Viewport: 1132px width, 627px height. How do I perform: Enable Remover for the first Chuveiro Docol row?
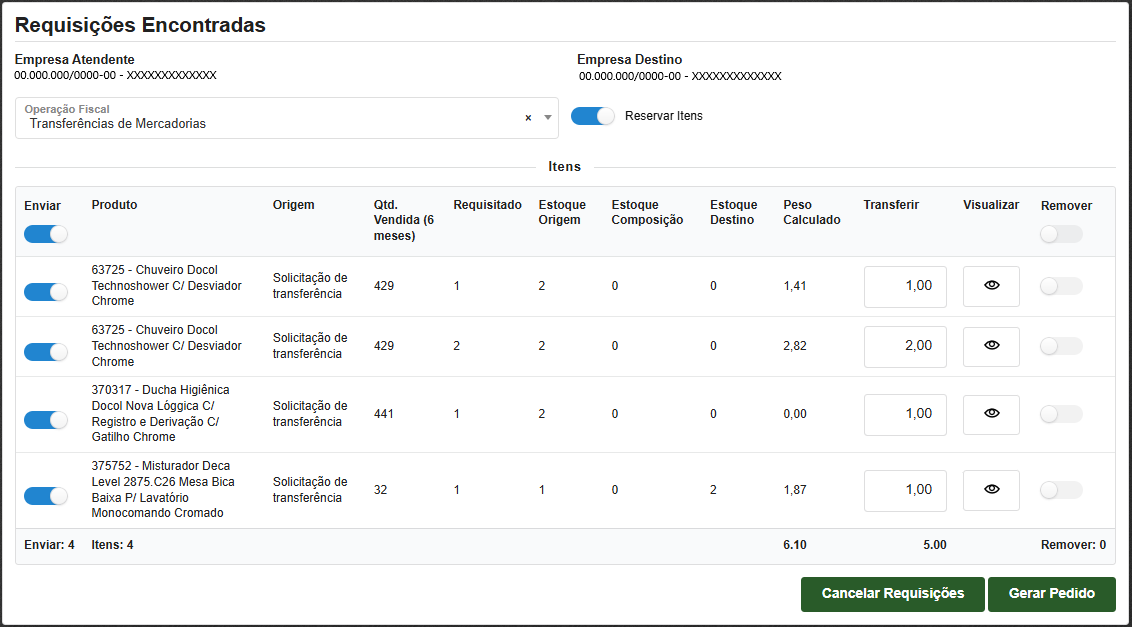coord(1061,286)
